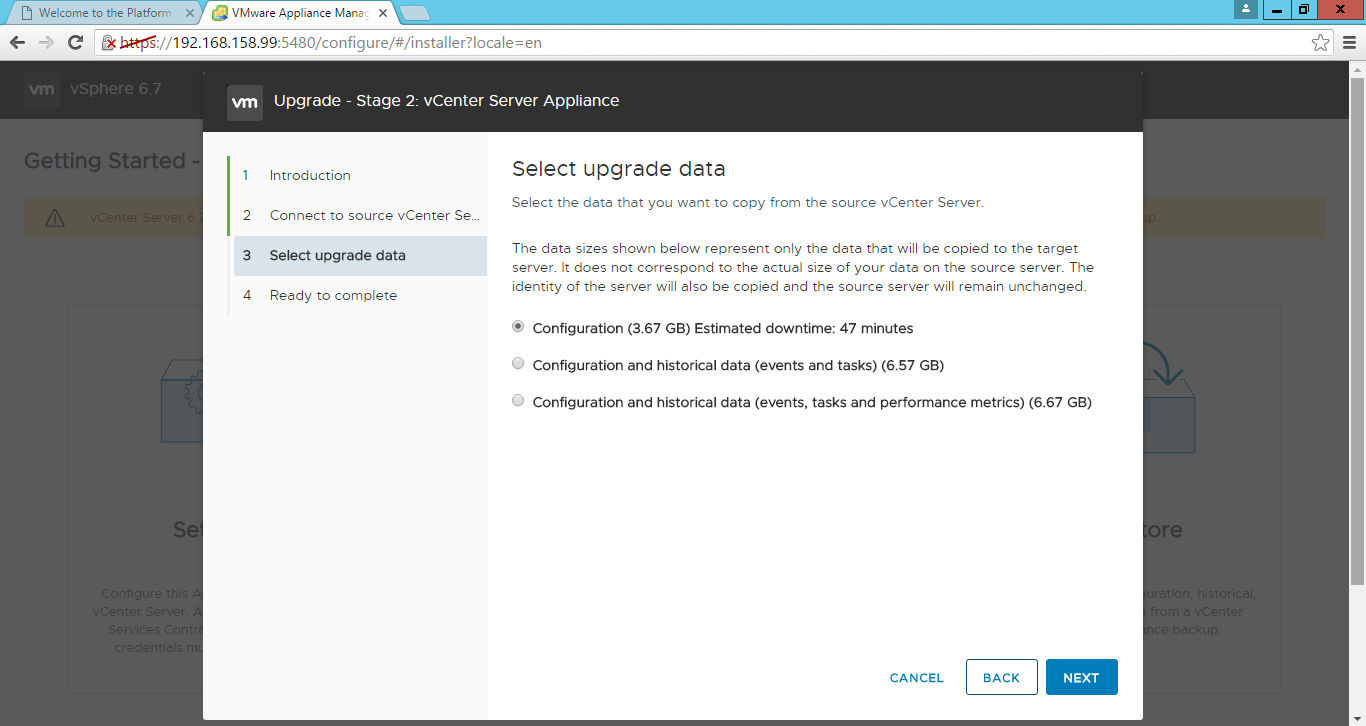
Task: Click the browser reload icon
Action: coord(73,43)
